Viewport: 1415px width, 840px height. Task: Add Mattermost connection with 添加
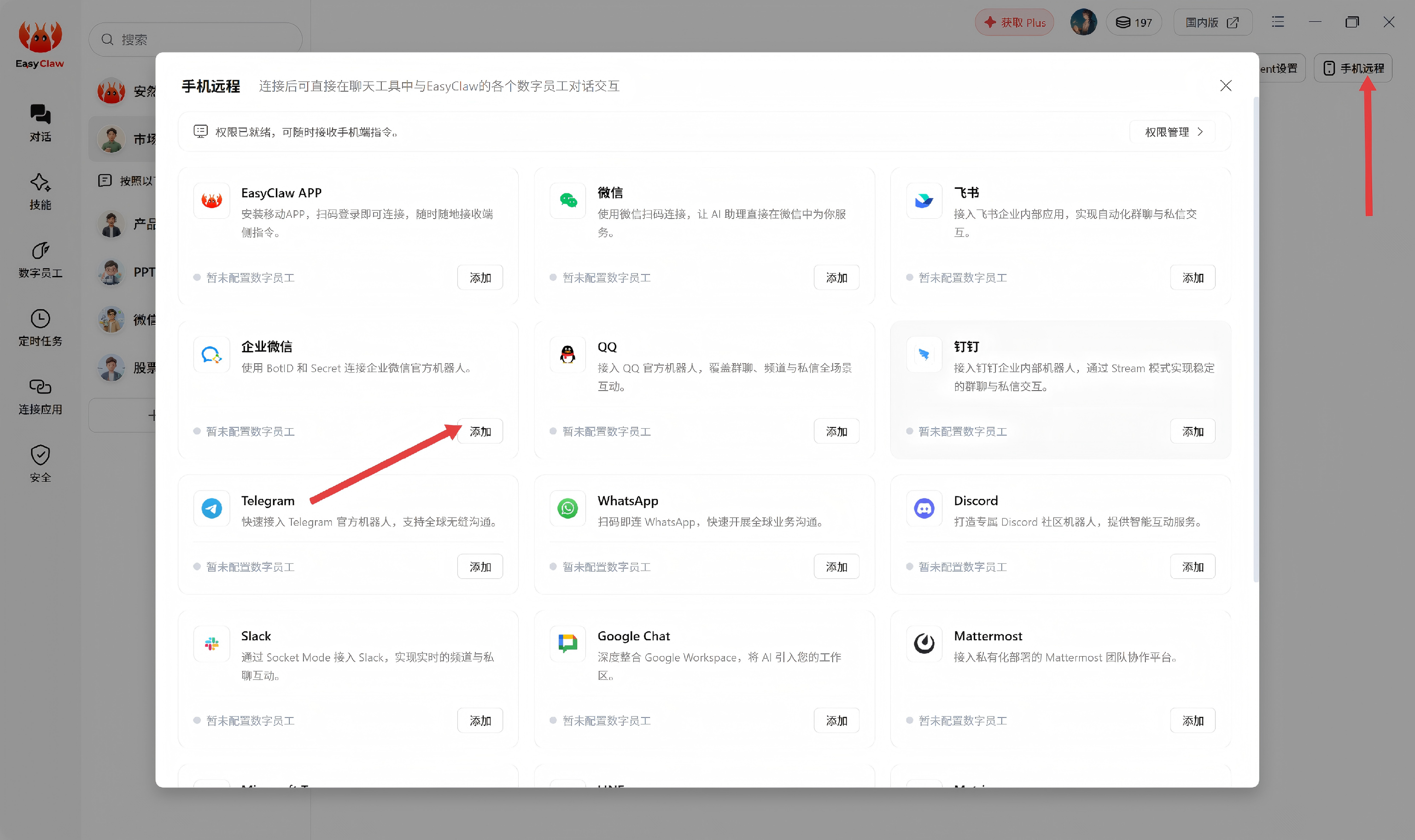coord(1193,721)
